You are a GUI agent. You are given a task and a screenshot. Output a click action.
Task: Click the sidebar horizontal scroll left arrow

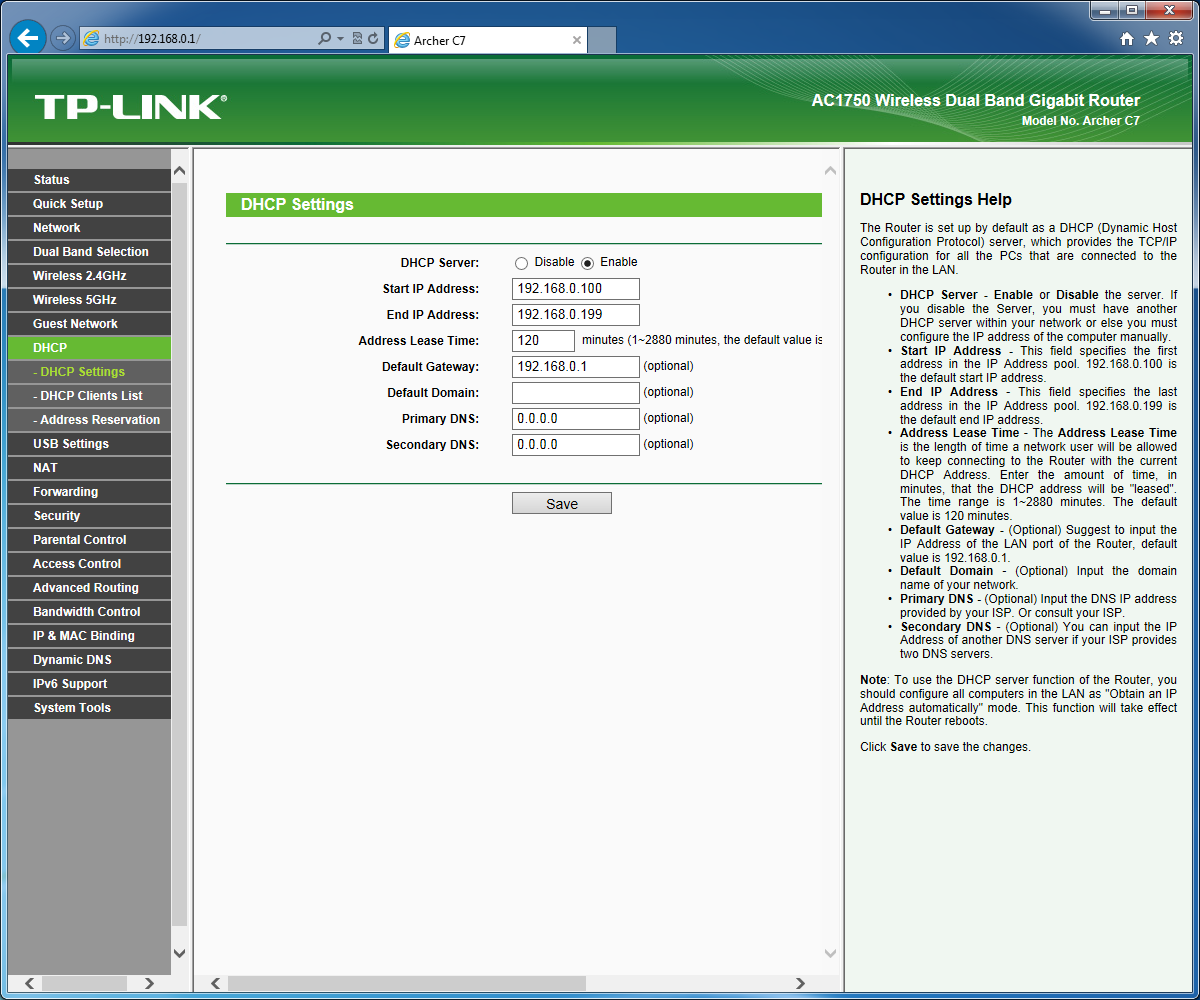tap(29, 984)
